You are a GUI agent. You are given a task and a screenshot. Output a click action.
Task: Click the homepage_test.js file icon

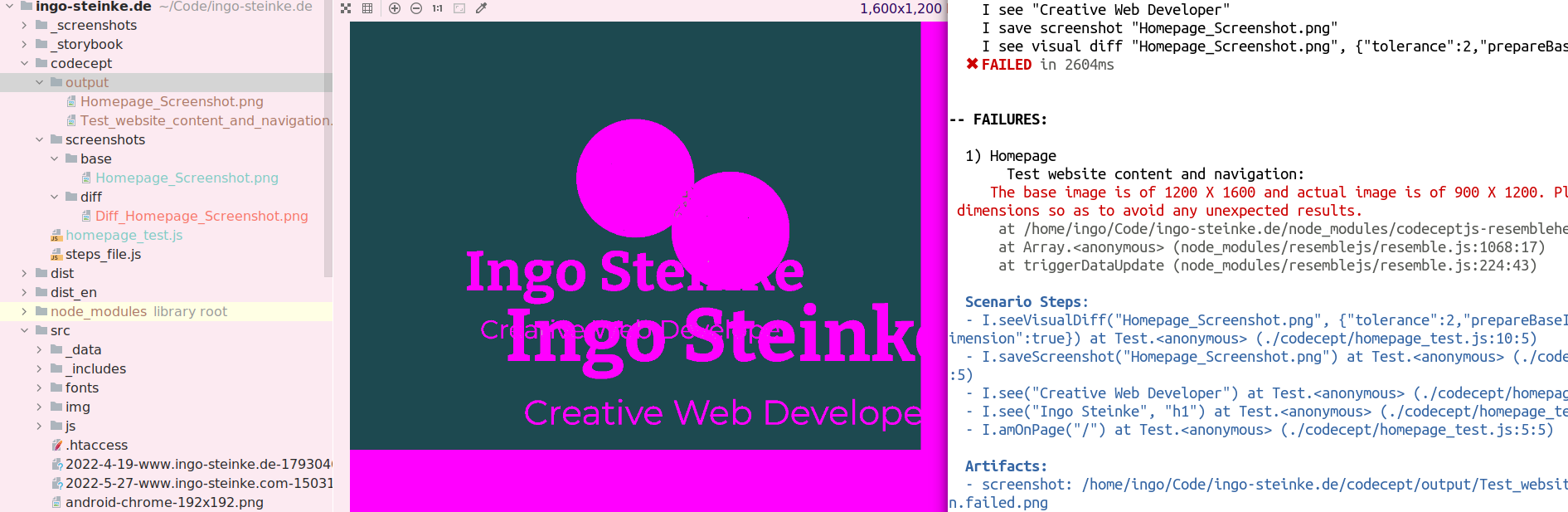(56, 236)
